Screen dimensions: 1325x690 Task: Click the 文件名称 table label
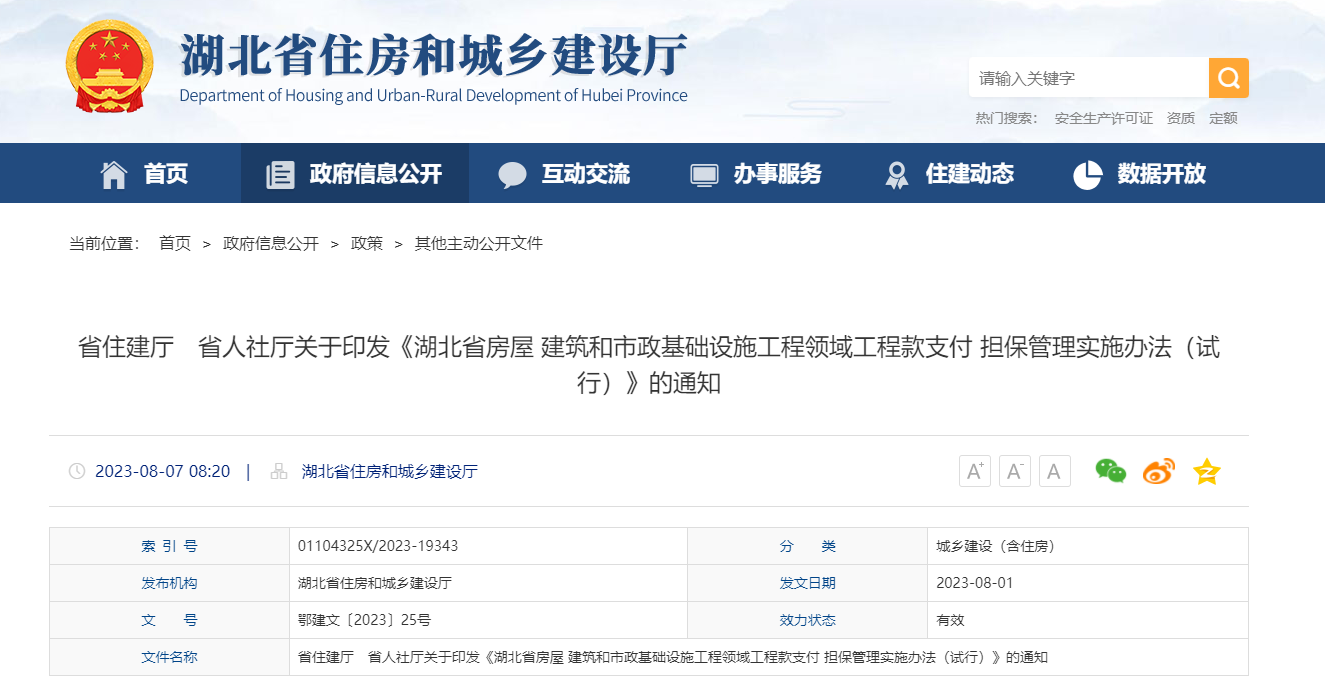[x=169, y=657]
